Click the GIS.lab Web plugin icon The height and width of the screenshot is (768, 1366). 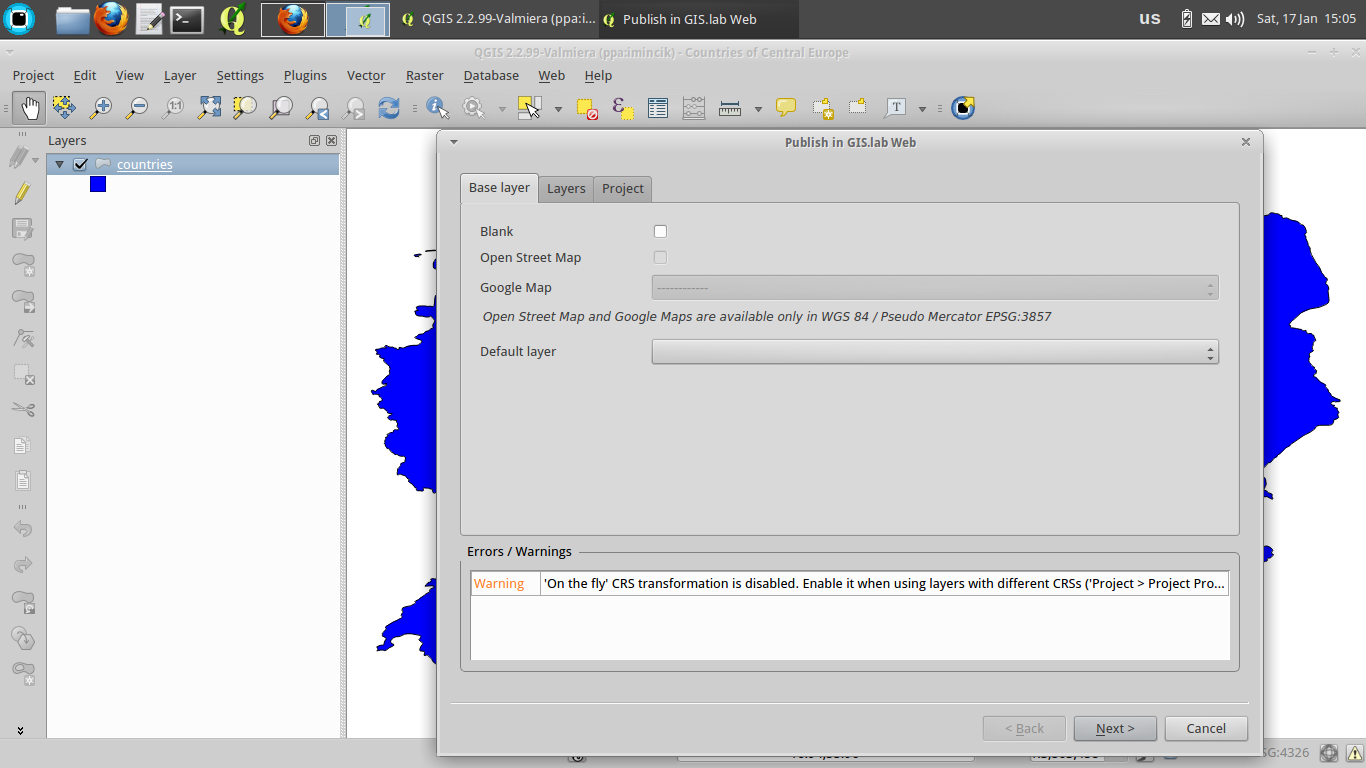point(963,108)
